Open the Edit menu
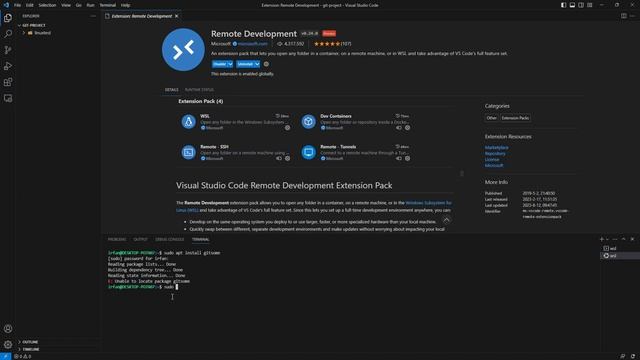 [30, 5]
